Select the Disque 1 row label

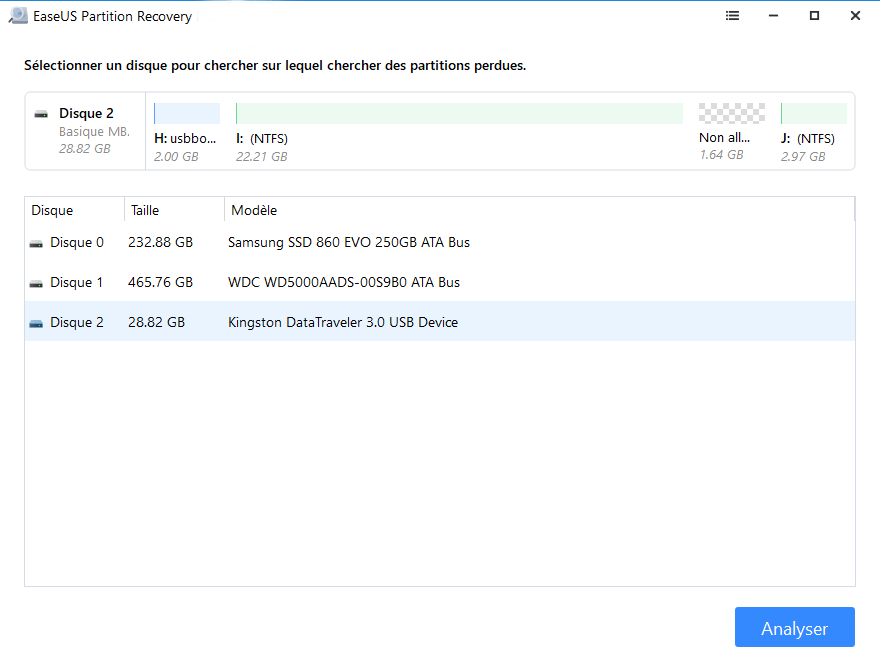(x=77, y=282)
